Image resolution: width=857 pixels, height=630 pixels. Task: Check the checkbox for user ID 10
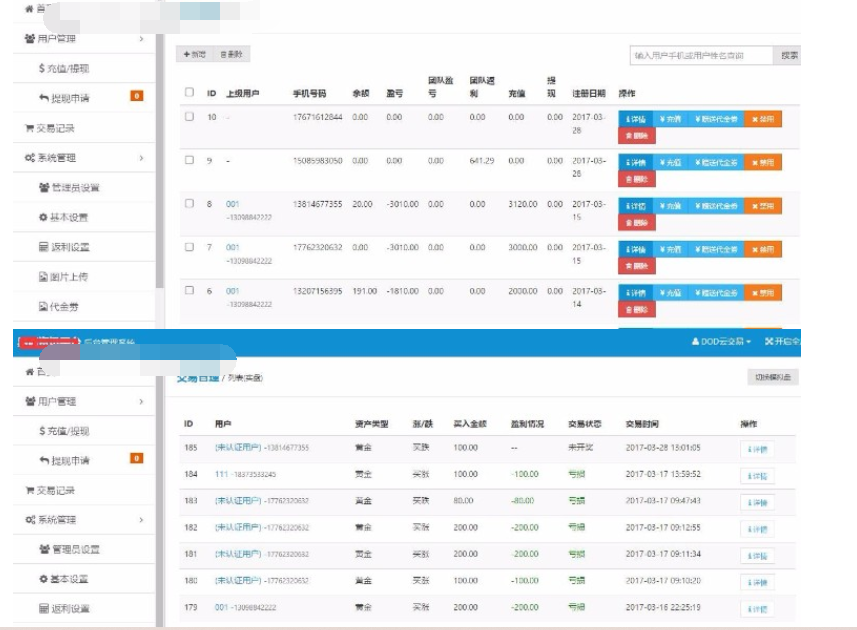[189, 117]
